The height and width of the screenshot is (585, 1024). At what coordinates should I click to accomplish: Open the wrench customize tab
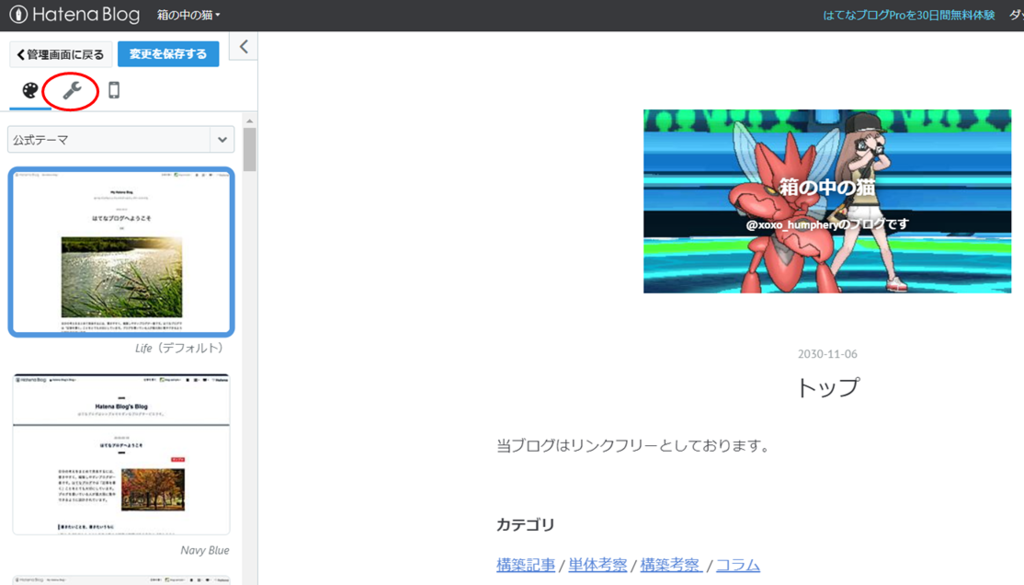pyautogui.click(x=71, y=90)
